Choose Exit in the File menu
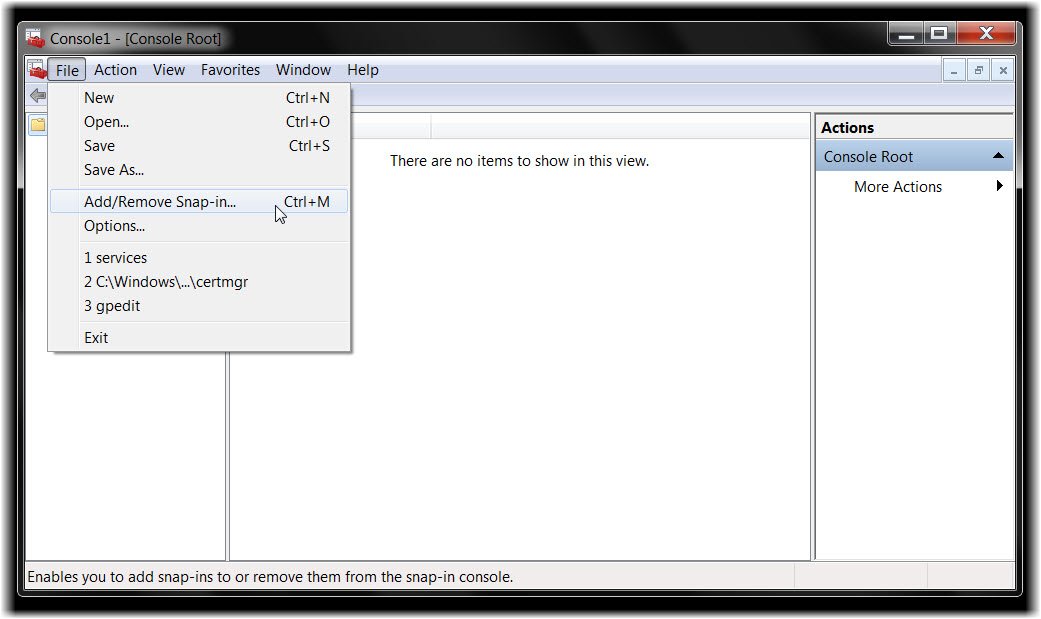The height and width of the screenshot is (619, 1041). pyautogui.click(x=199, y=337)
